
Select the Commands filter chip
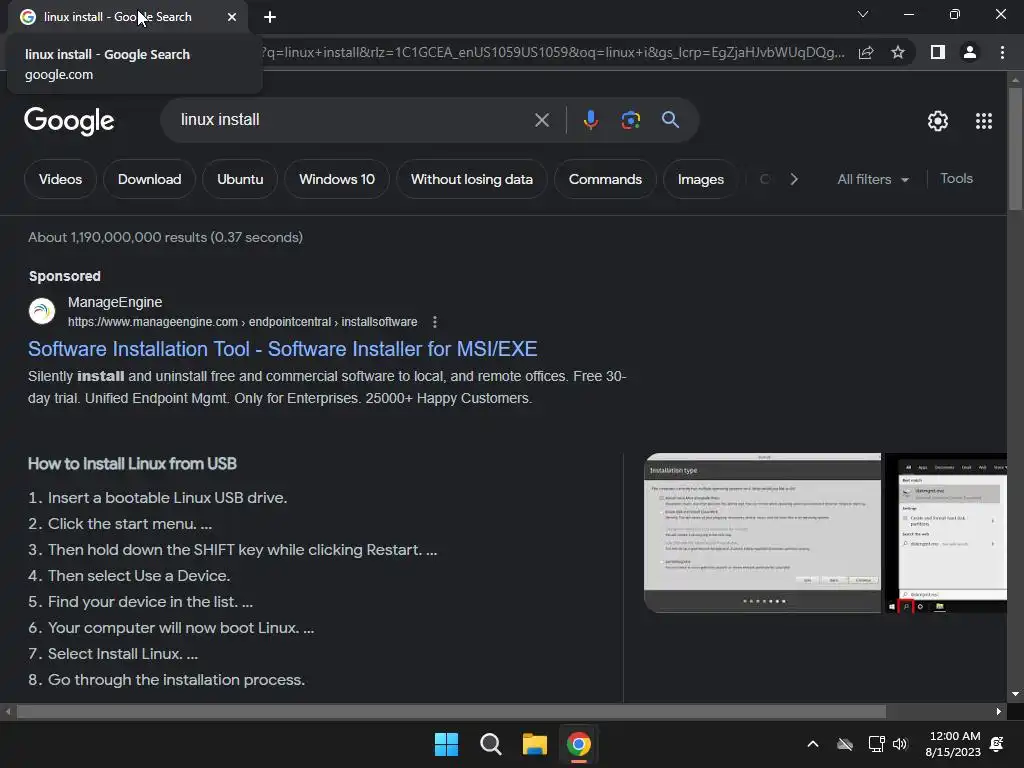pyautogui.click(x=605, y=179)
